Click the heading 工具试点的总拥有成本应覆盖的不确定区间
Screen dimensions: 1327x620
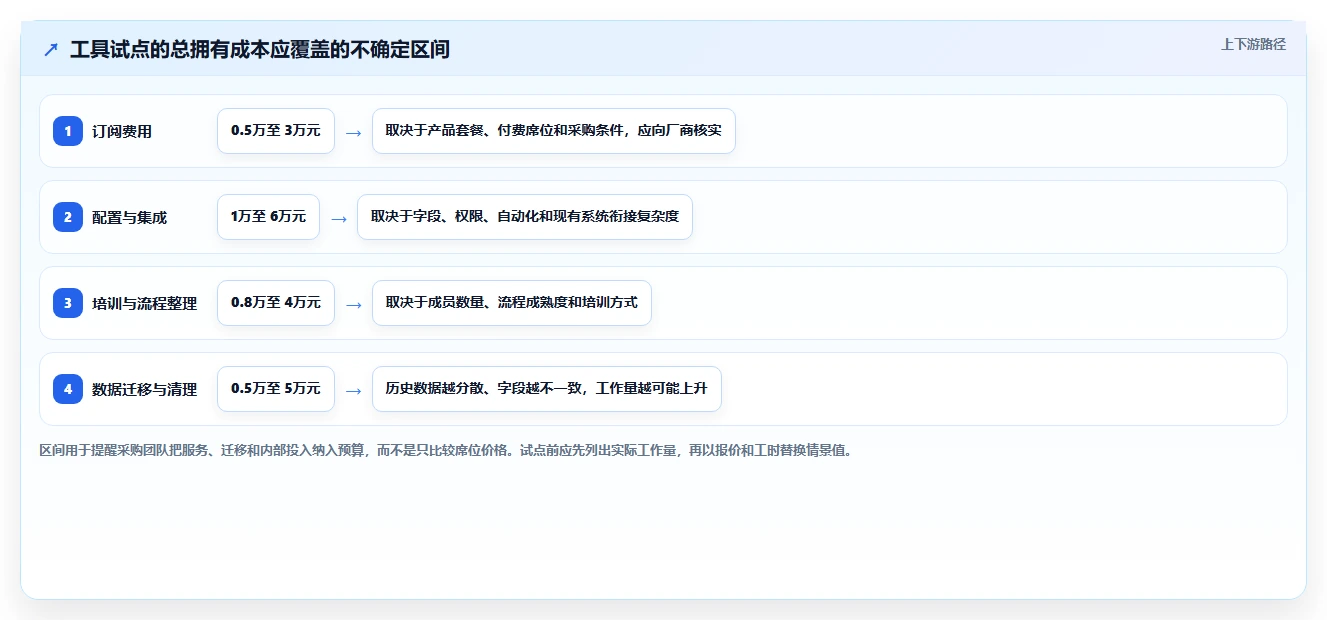[x=260, y=49]
